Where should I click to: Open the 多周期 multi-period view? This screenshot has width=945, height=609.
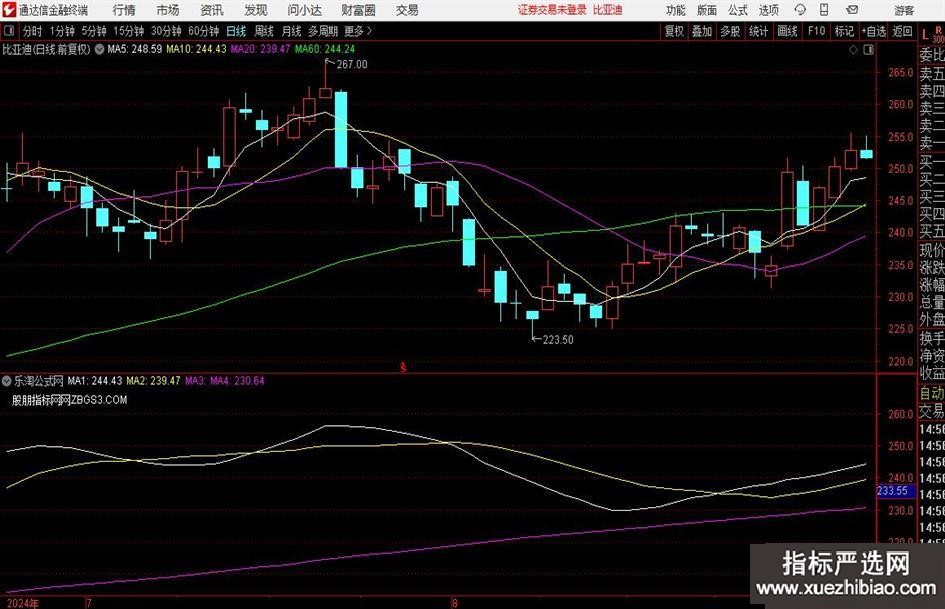click(323, 31)
